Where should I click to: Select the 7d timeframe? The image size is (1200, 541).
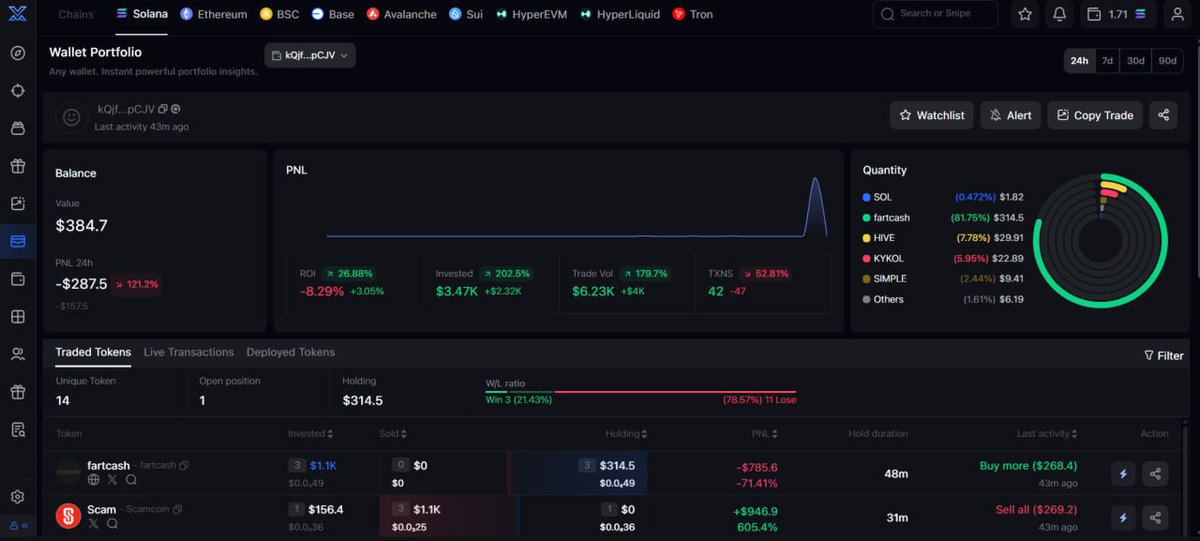pyautogui.click(x=1107, y=60)
